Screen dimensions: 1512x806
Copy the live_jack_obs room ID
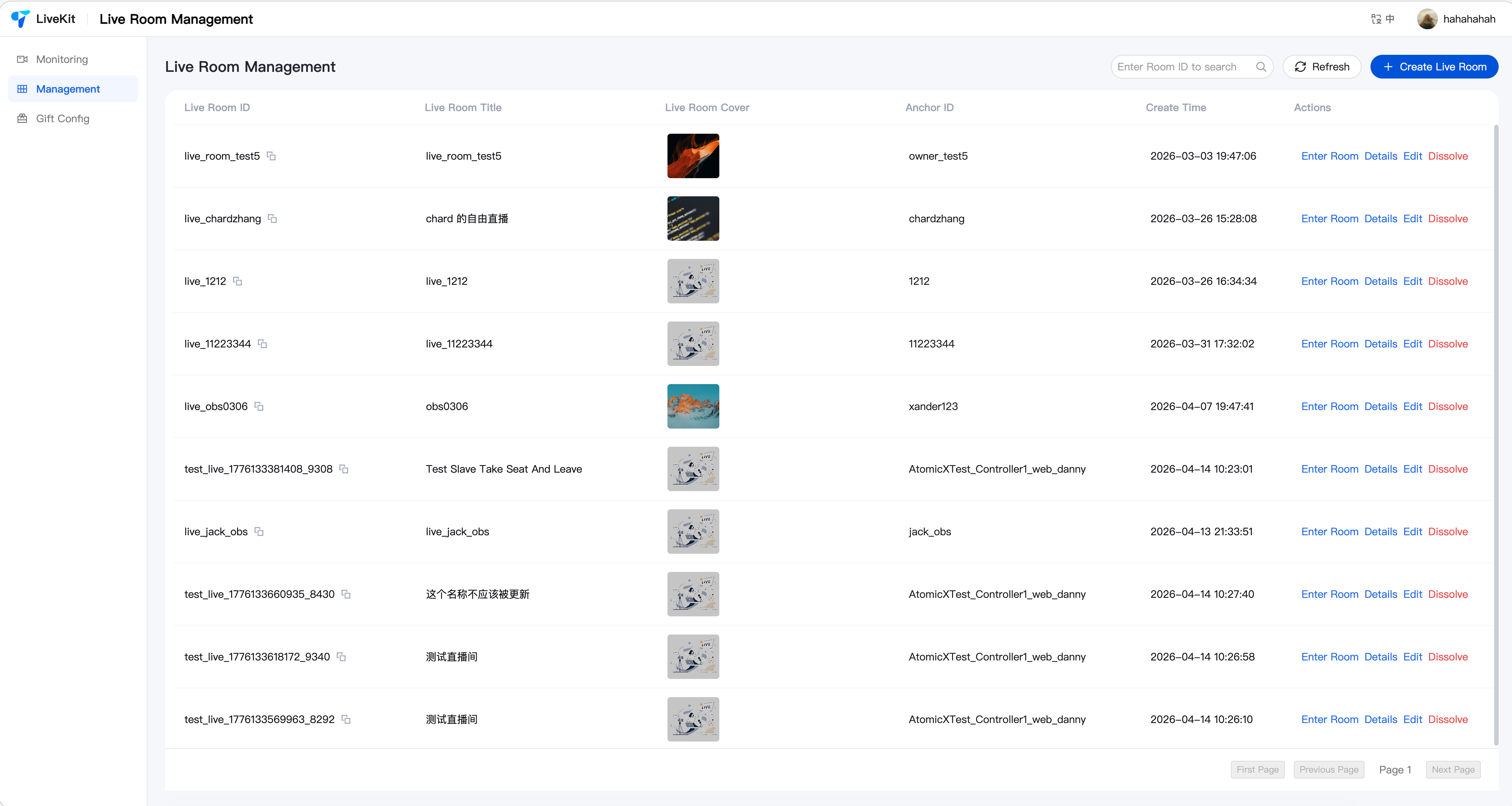point(259,532)
